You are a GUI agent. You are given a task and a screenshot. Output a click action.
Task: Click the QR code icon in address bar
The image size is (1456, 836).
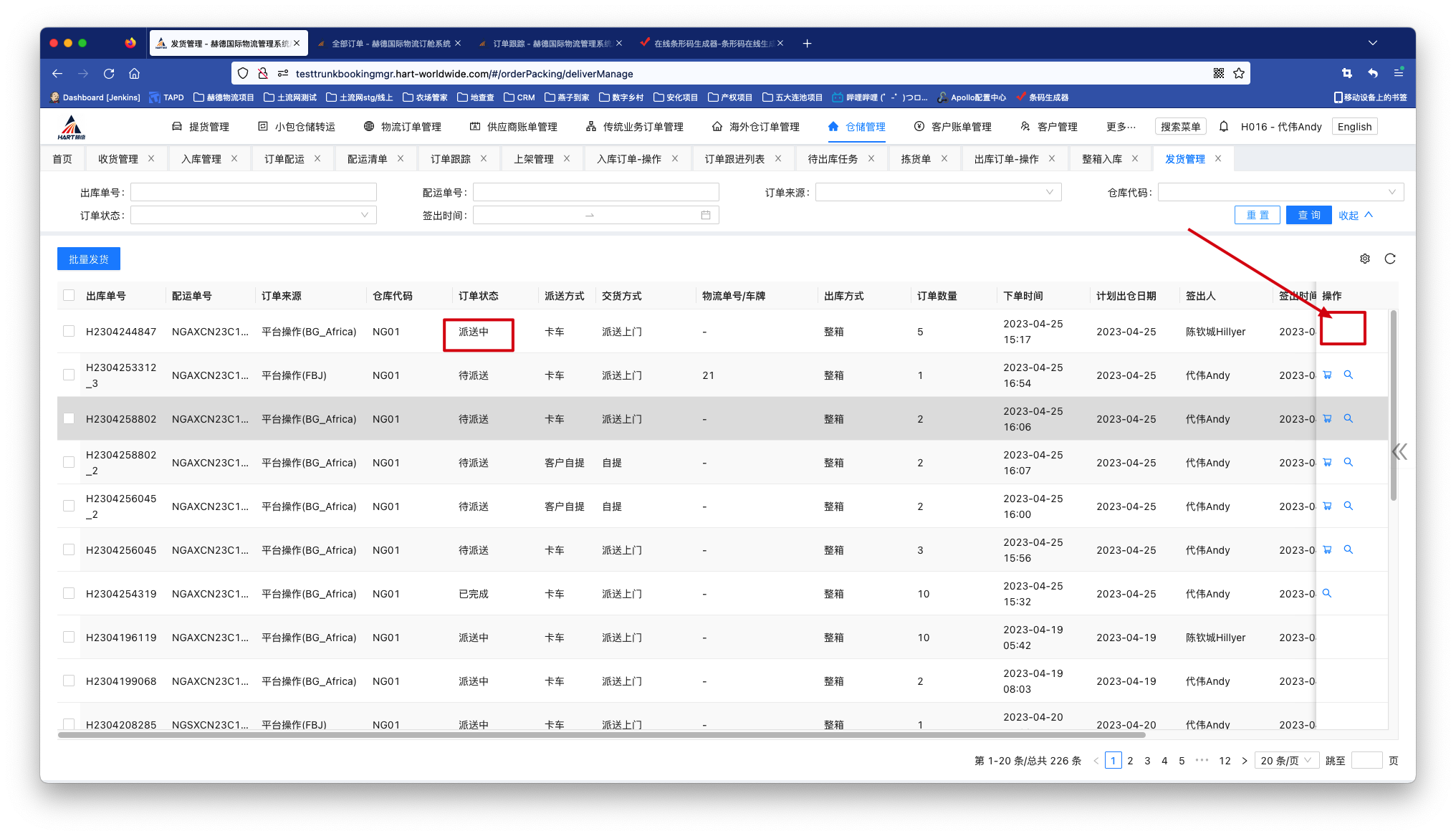1218,73
